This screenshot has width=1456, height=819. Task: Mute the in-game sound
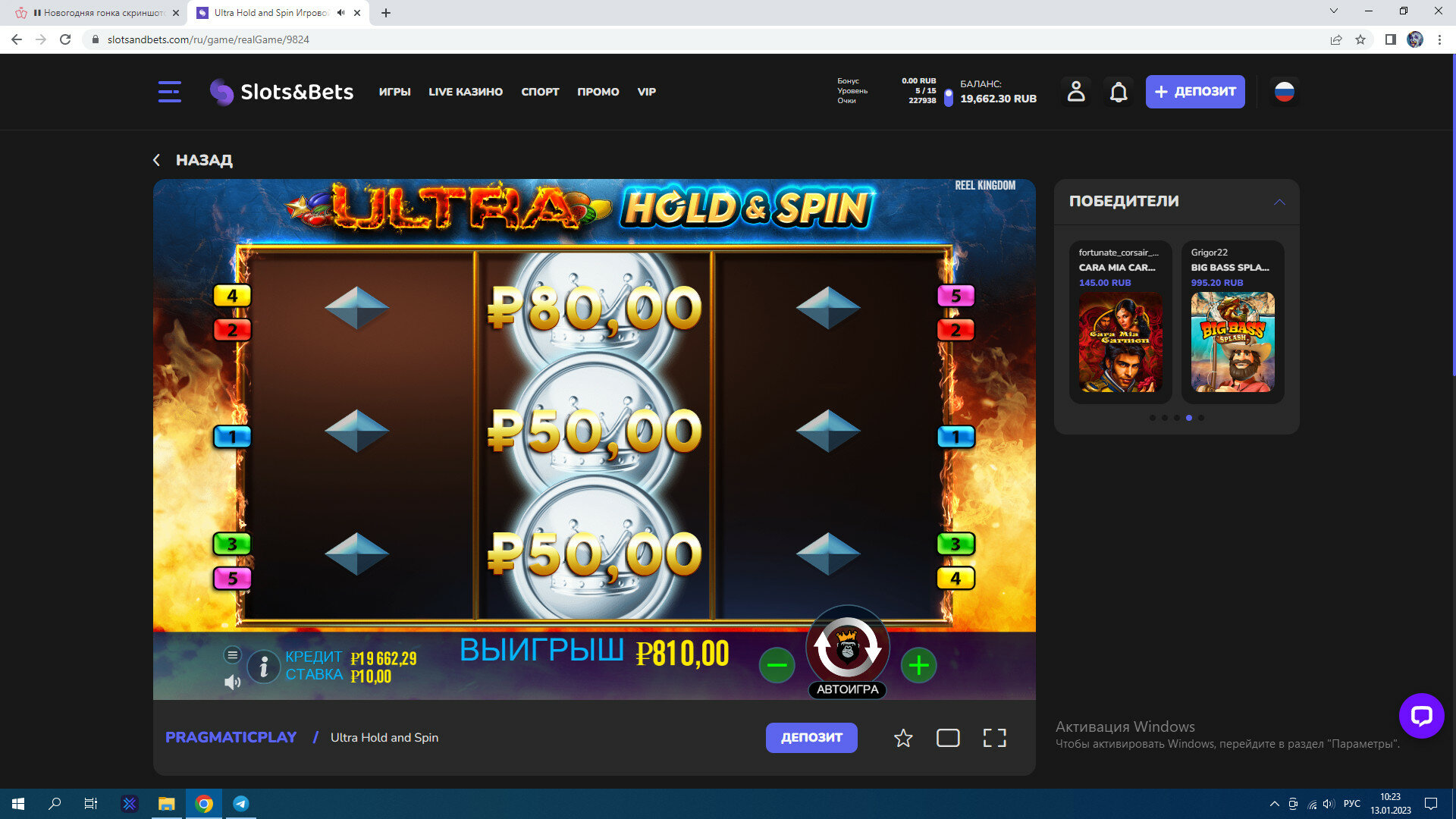coord(233,682)
